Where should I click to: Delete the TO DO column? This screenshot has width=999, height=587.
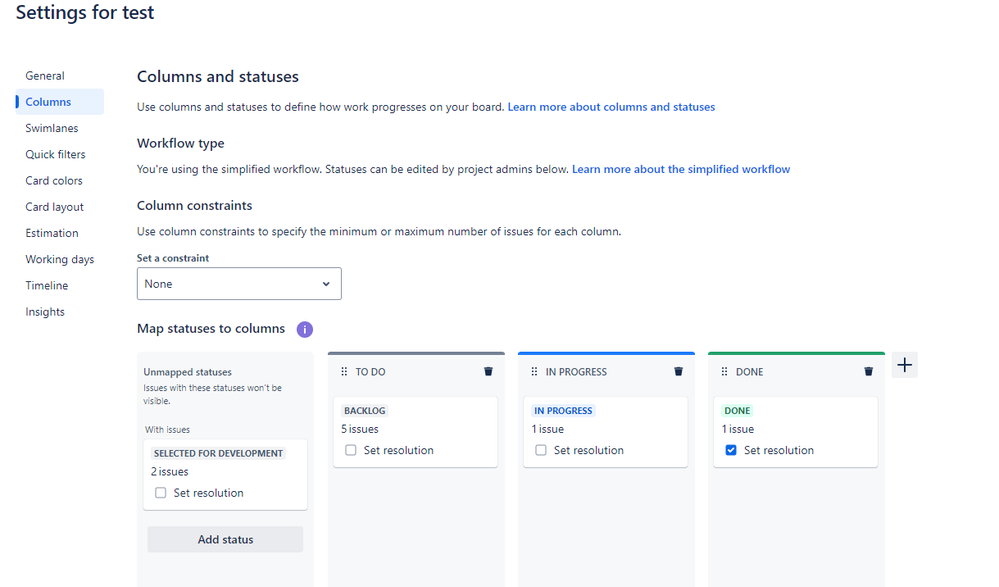pos(488,372)
